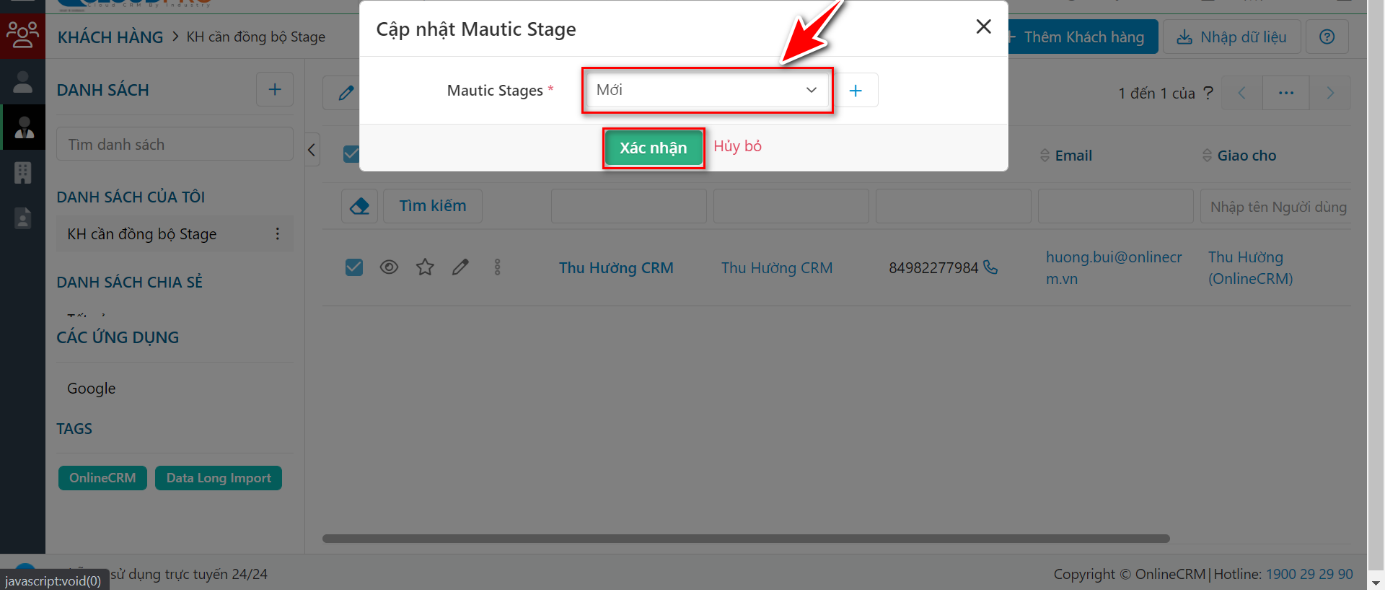Open the Mautic Stages dropdown showing Mới
This screenshot has height=590, width=1385.
pos(707,90)
